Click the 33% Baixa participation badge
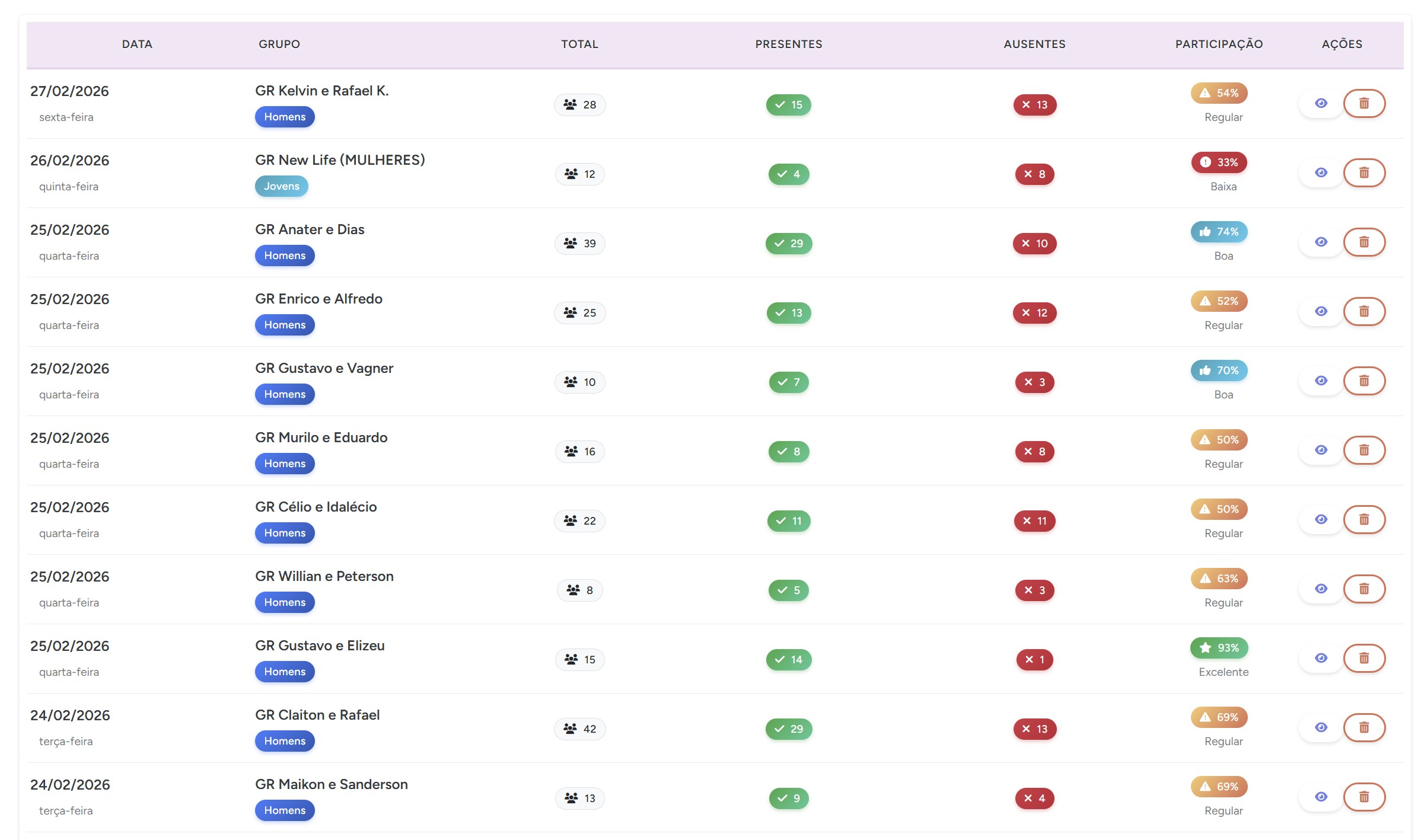The width and height of the screenshot is (1421, 840). click(1219, 162)
